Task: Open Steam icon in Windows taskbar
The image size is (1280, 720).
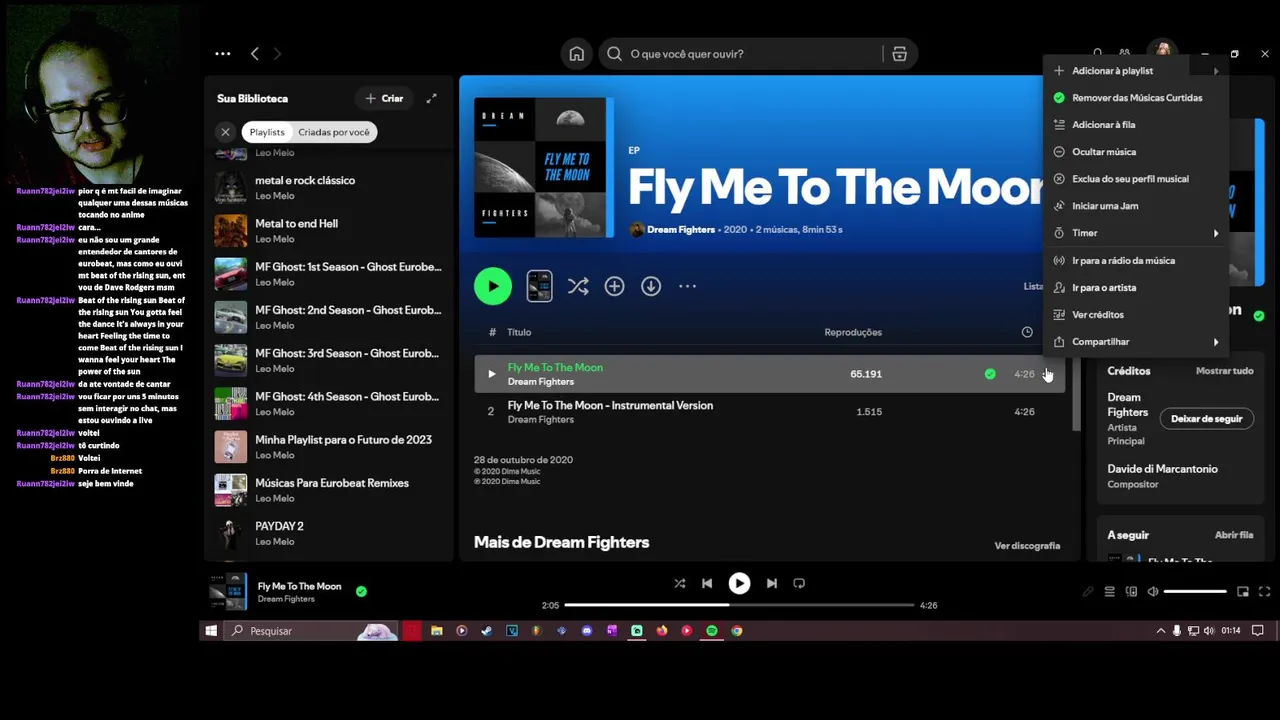Action: pos(486,631)
